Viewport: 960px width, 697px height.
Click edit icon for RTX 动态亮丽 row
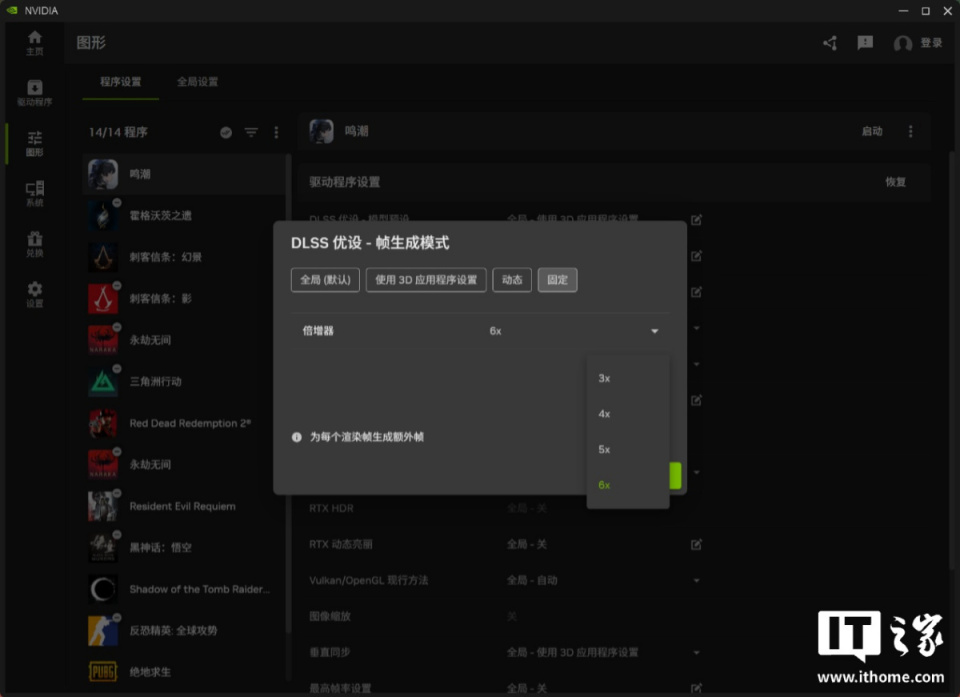click(x=696, y=544)
